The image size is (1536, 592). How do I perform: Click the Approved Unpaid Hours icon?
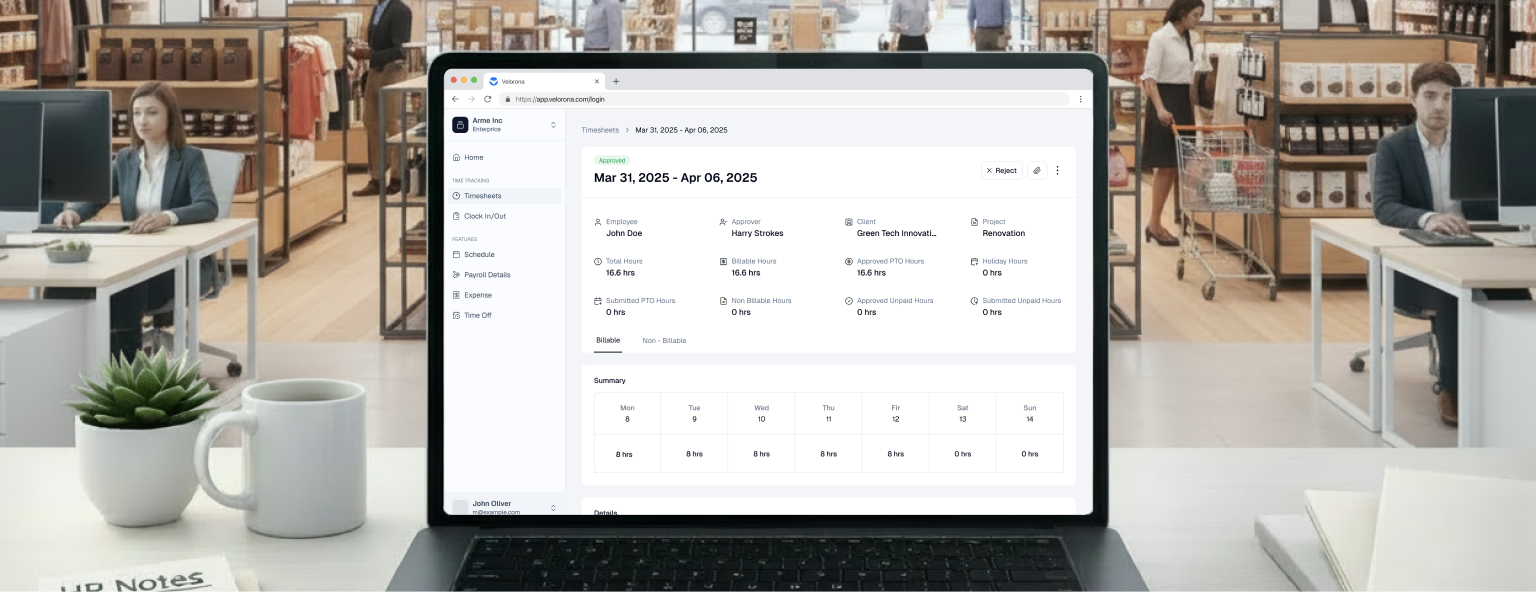(849, 301)
